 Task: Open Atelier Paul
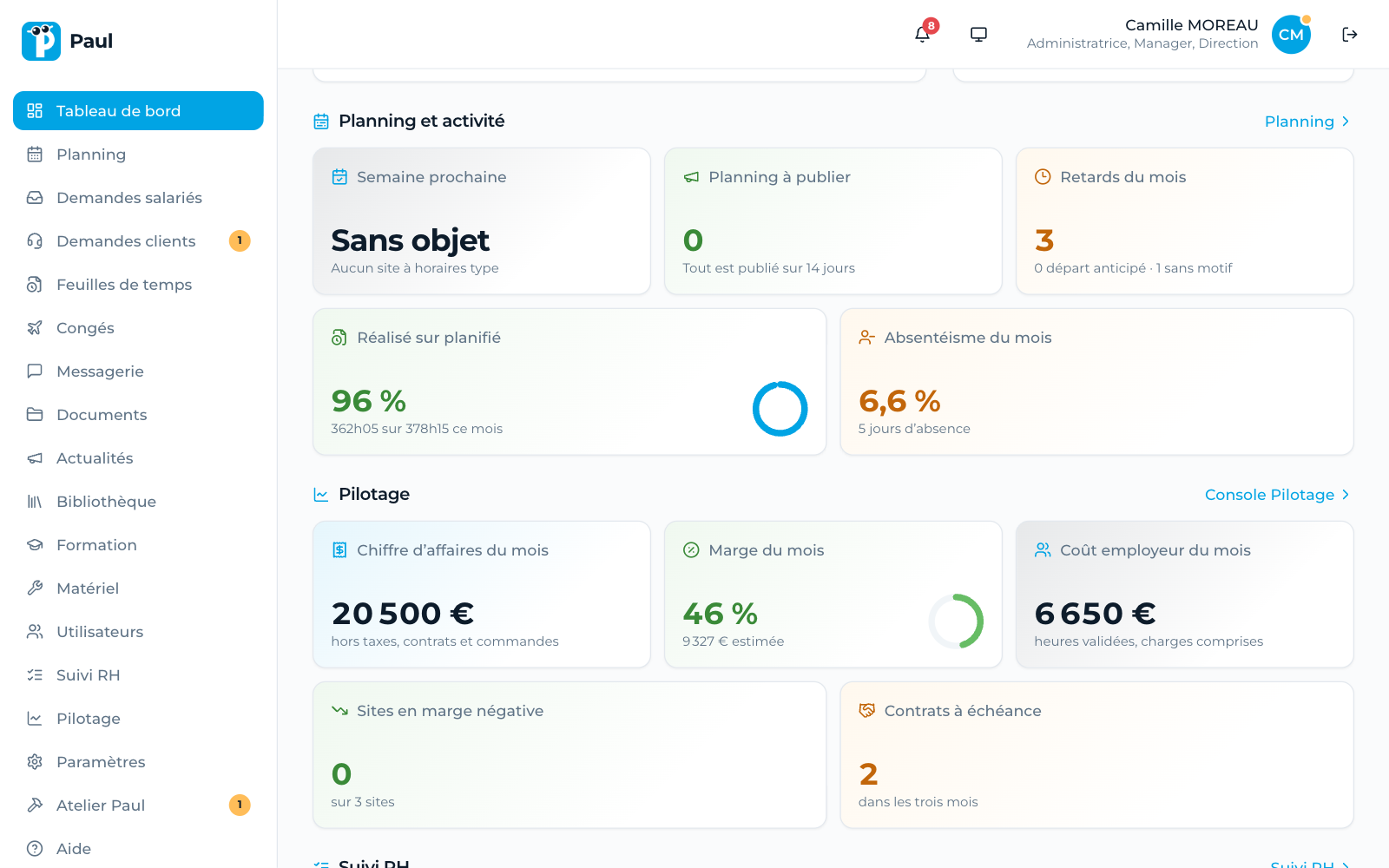coord(138,806)
